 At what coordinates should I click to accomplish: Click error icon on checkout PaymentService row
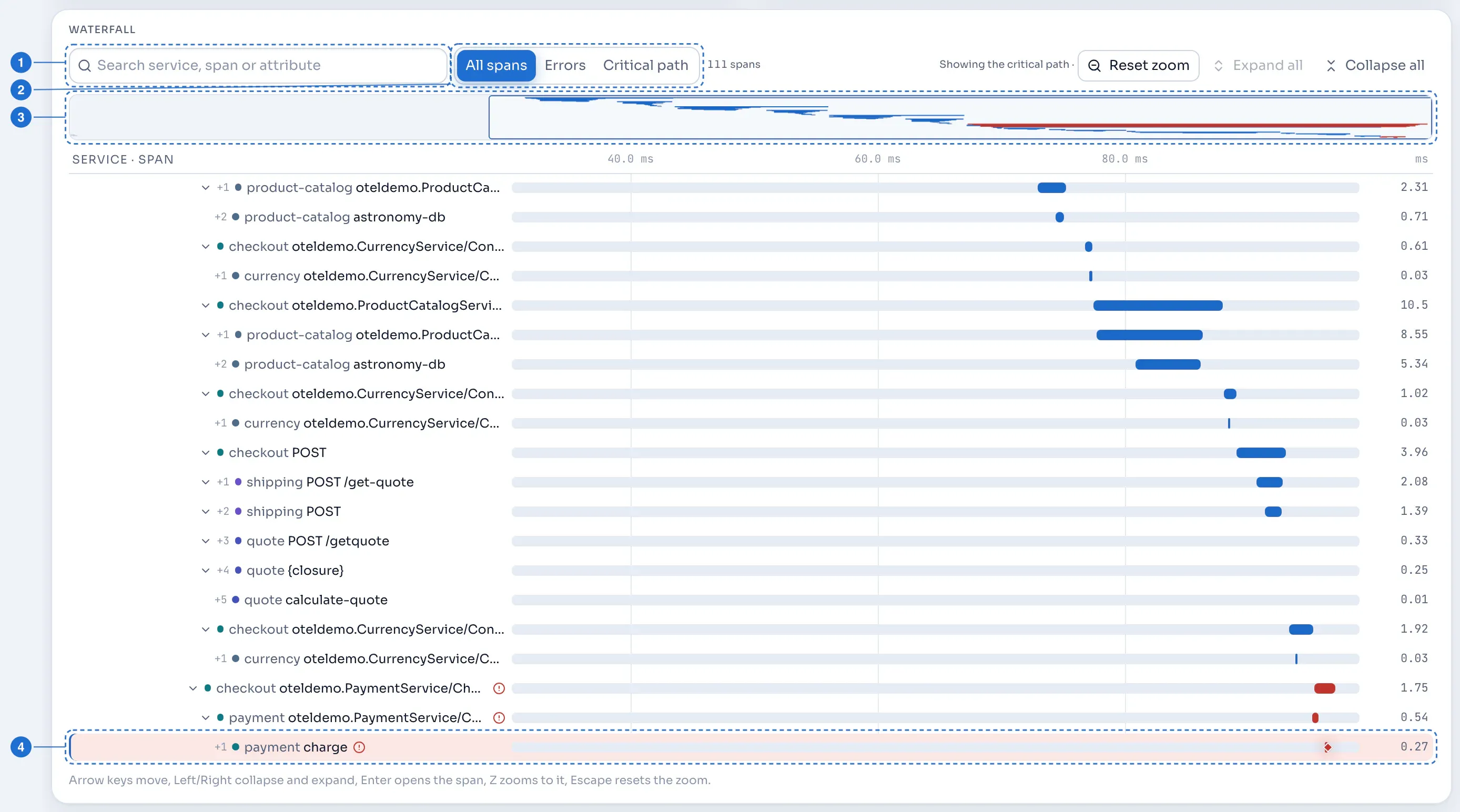pos(499,688)
